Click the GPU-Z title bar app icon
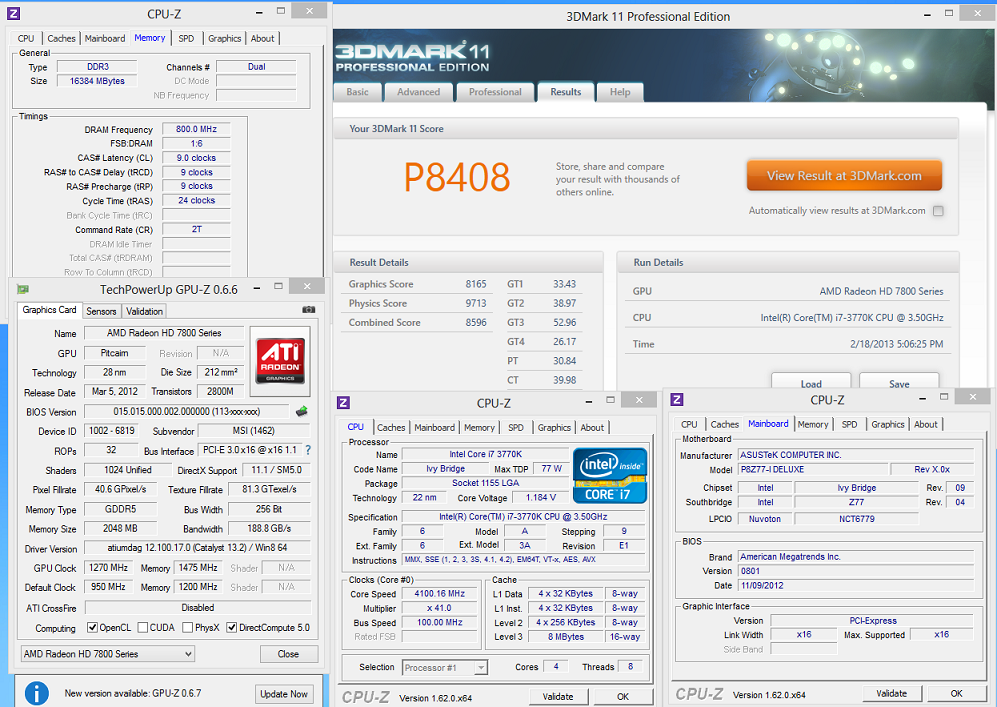The height and width of the screenshot is (707, 997). 23,290
